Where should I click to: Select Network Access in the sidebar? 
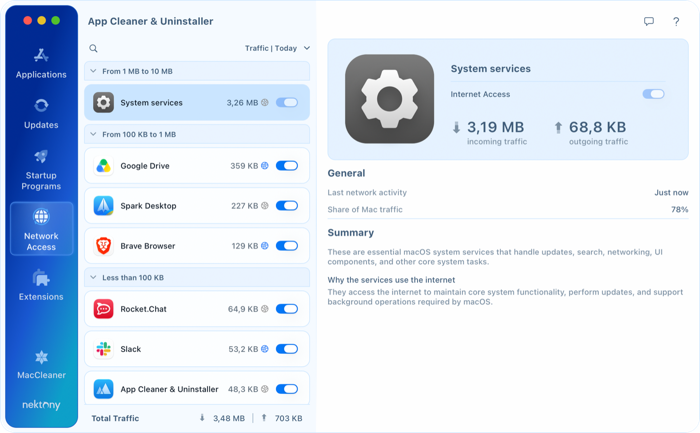[42, 229]
